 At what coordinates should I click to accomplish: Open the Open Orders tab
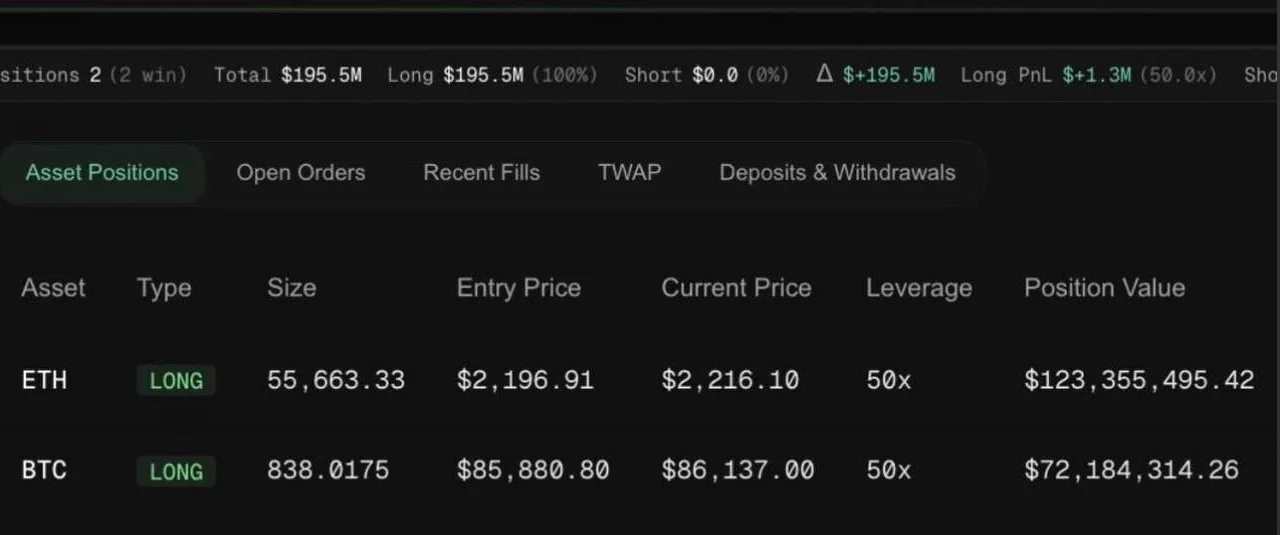[301, 173]
